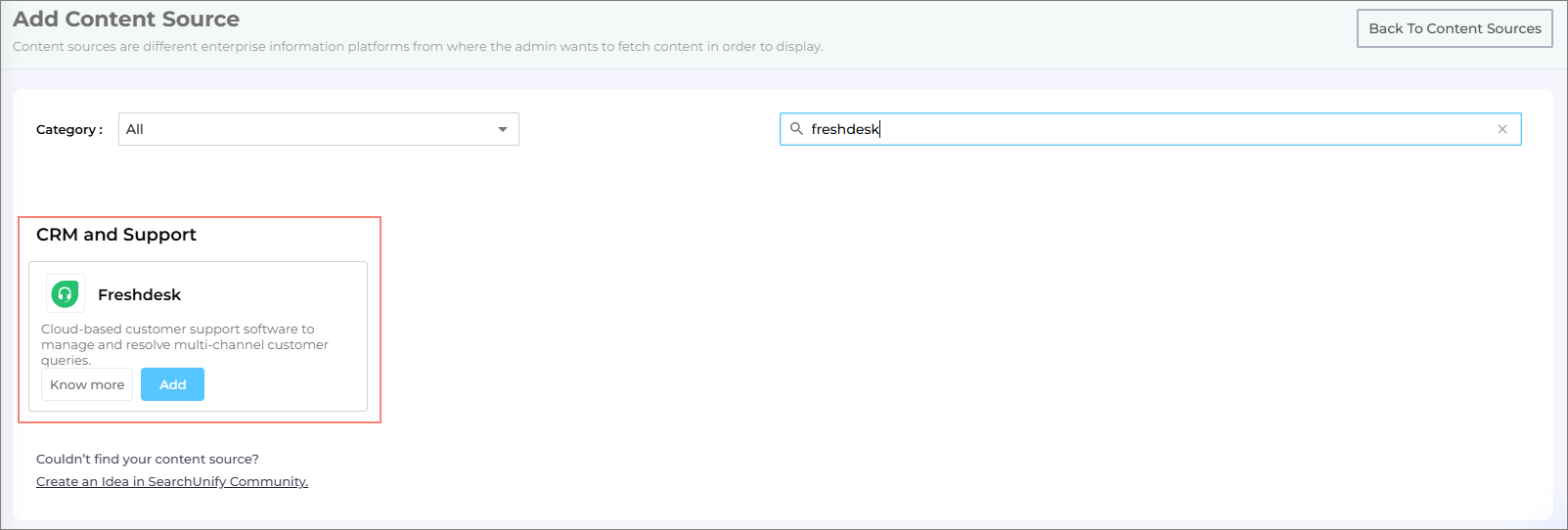Clear the search field with the X icon
Screen dimensions: 1568x530
1501,129
